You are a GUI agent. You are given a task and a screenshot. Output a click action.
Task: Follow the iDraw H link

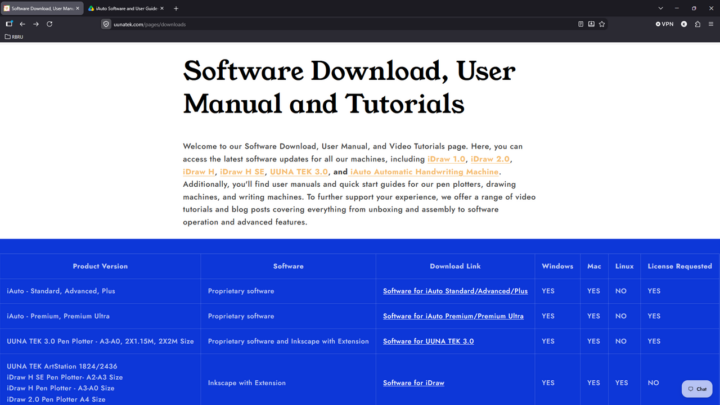pyautogui.click(x=198, y=172)
